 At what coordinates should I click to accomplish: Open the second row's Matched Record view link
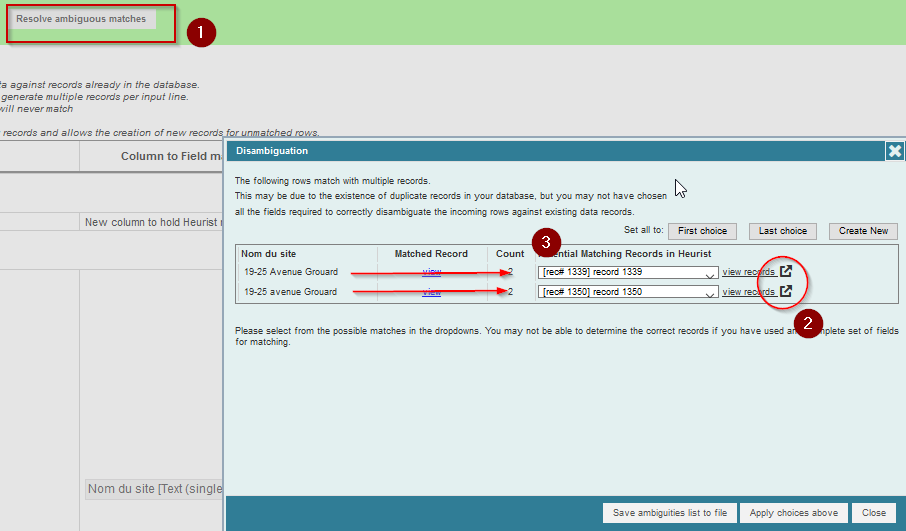[432, 292]
